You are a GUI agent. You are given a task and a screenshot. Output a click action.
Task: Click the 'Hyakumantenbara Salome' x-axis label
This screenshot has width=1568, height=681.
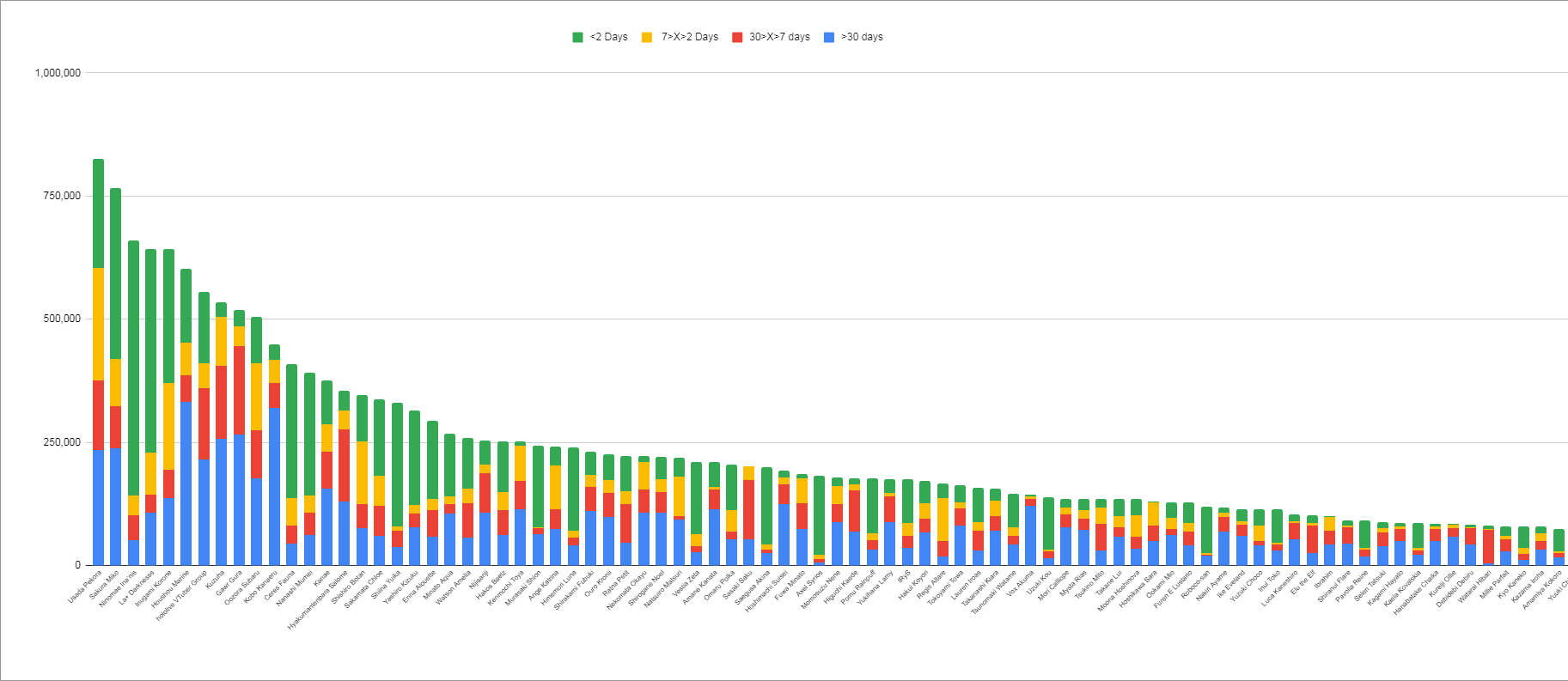click(319, 599)
